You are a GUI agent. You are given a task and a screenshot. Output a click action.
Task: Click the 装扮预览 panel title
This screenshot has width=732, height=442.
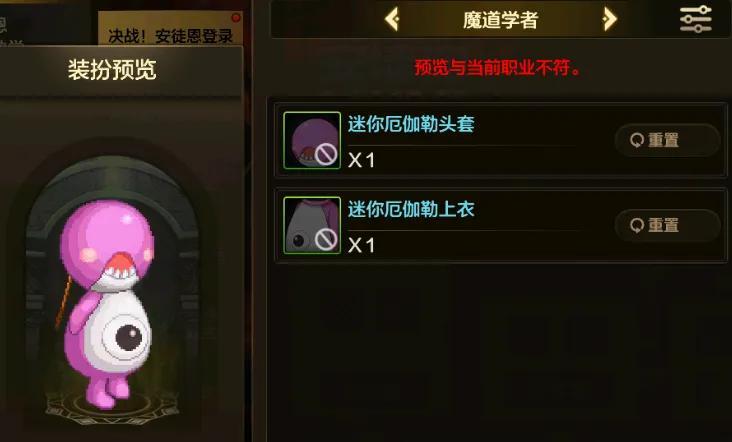[x=112, y=70]
